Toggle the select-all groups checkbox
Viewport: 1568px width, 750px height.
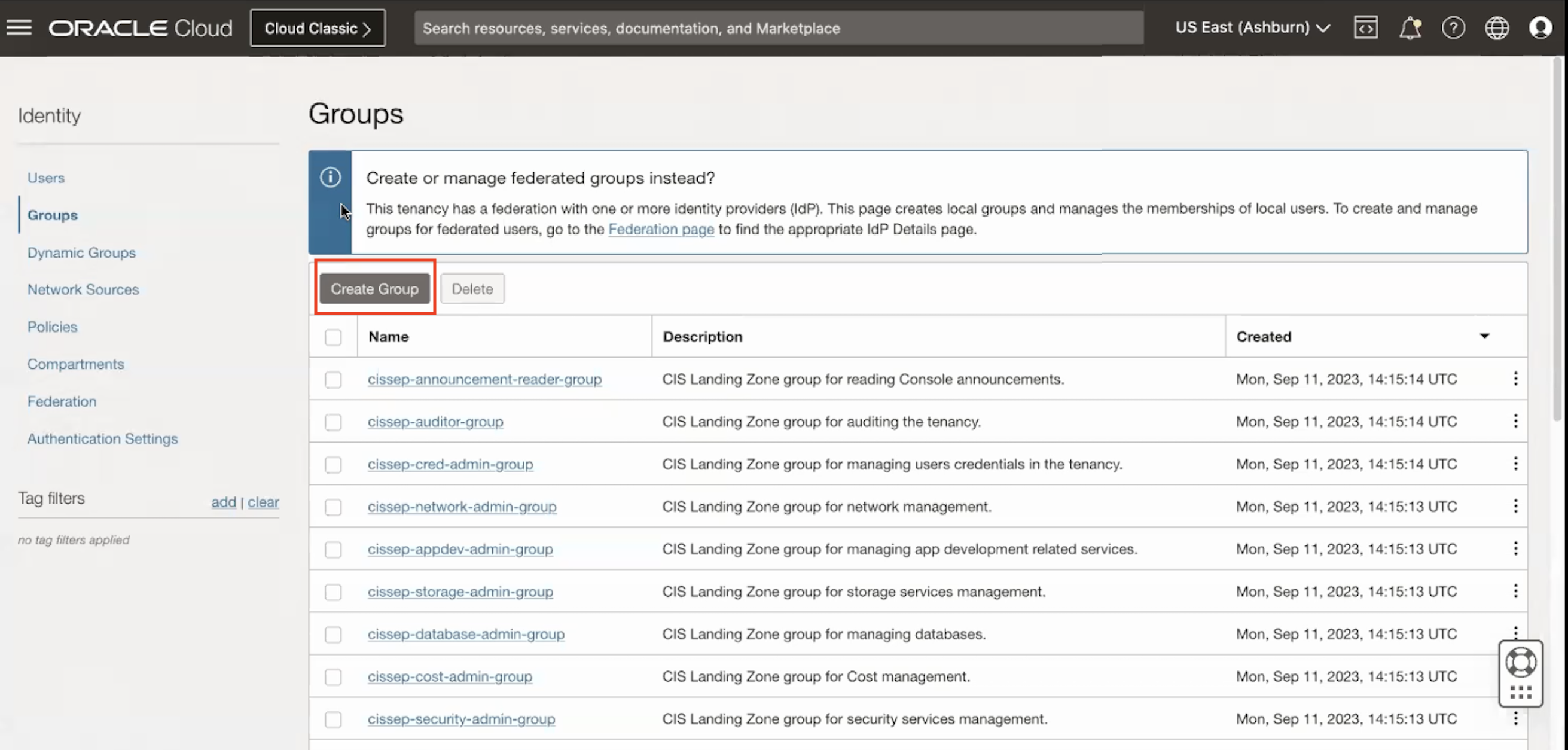[334, 337]
